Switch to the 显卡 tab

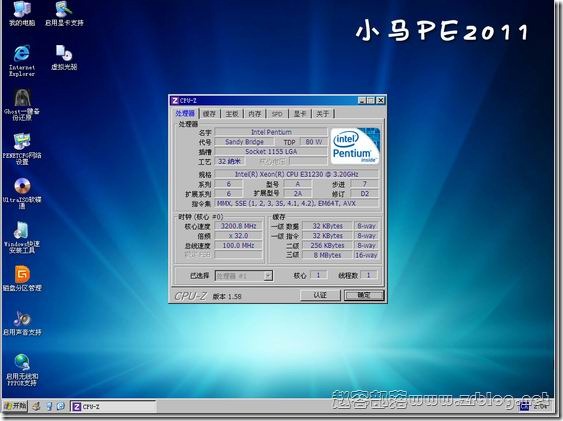click(x=299, y=114)
